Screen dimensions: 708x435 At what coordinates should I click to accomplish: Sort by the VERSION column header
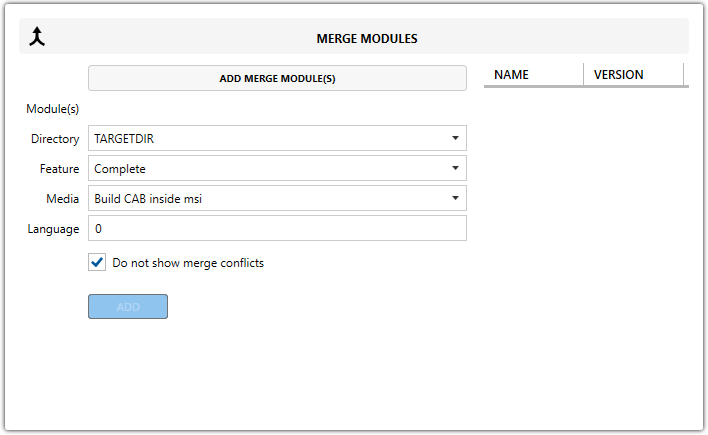coord(633,75)
